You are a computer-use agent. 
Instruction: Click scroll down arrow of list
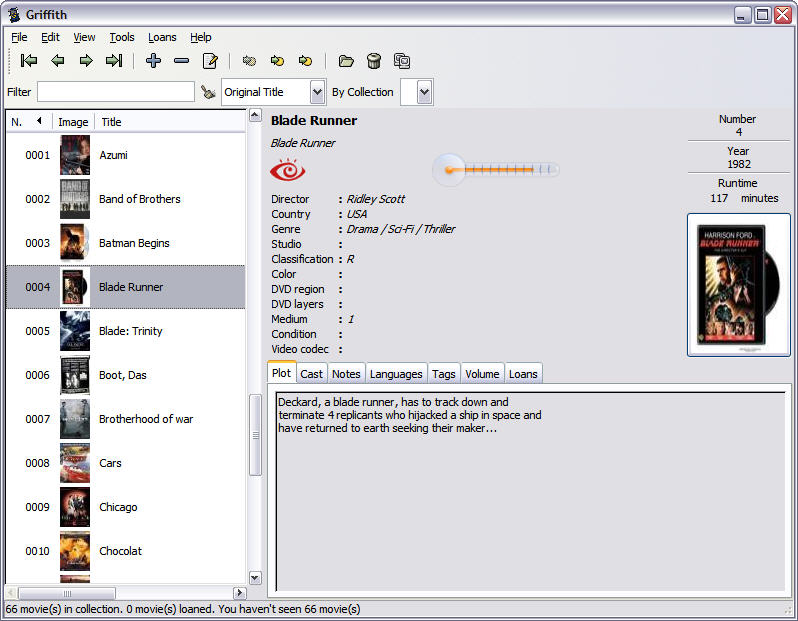(255, 578)
